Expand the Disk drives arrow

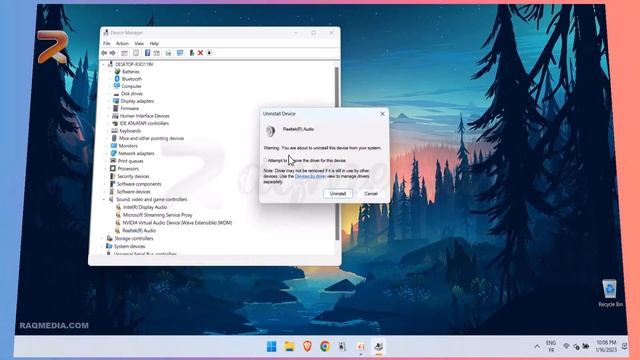click(x=109, y=93)
